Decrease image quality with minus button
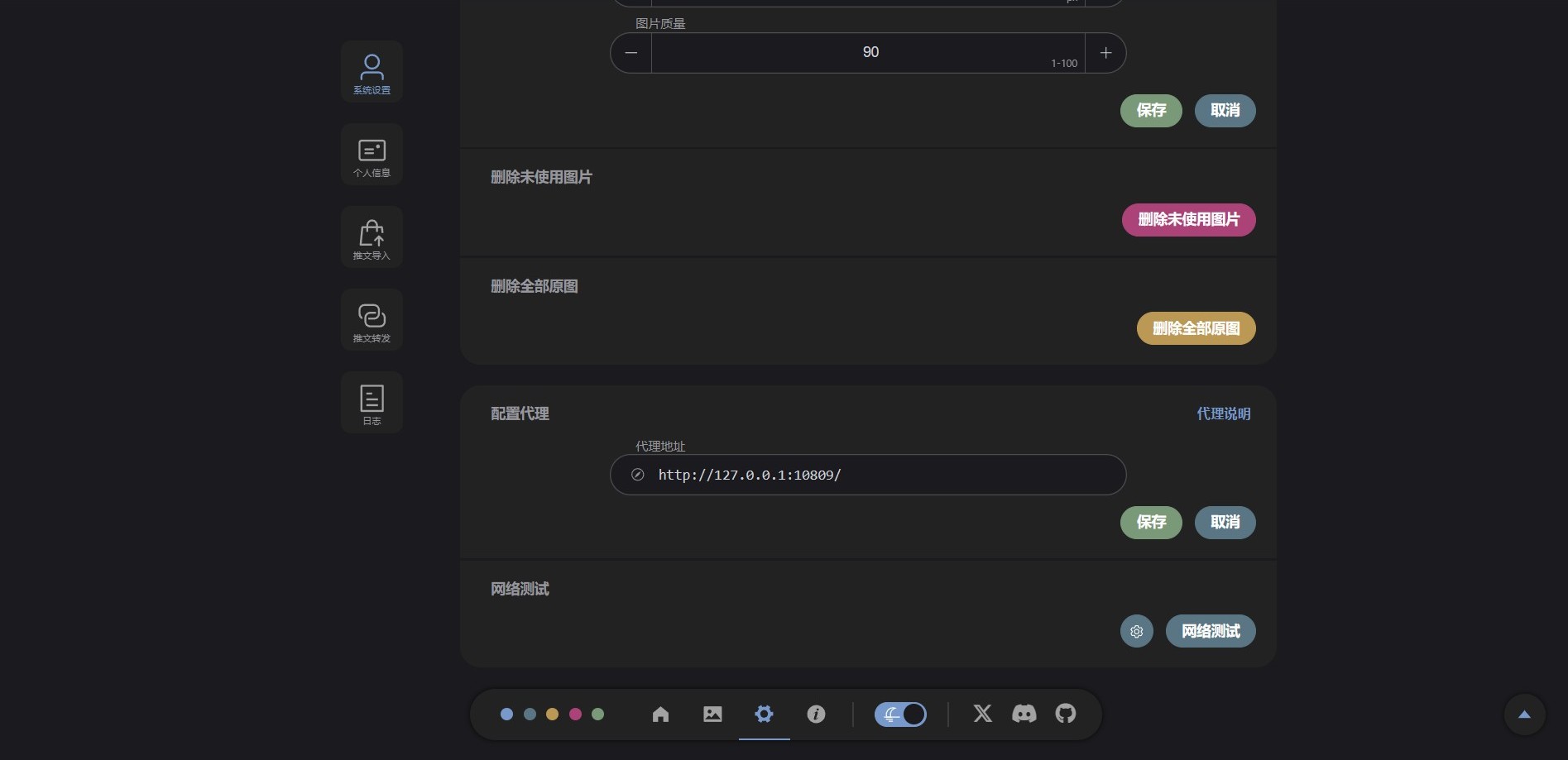This screenshot has width=1568, height=760. [631, 53]
